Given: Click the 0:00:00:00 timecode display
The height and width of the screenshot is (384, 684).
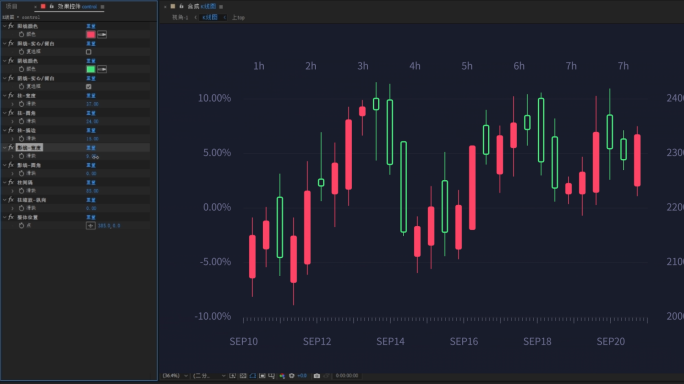Looking at the screenshot, I should 347,376.
